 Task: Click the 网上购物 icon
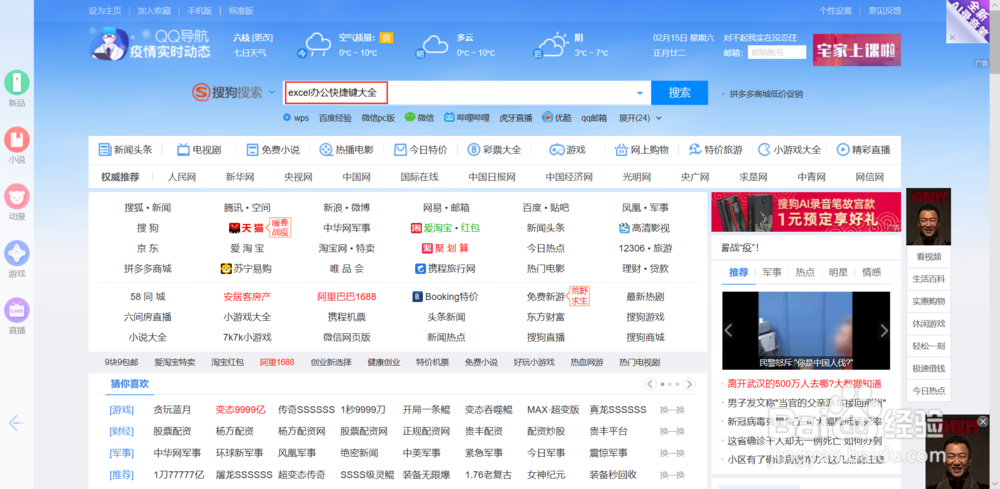pos(621,150)
